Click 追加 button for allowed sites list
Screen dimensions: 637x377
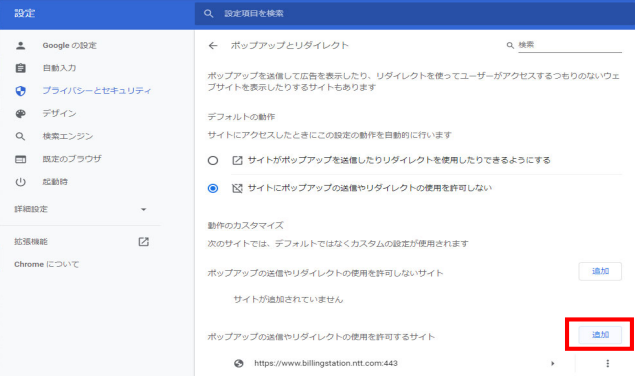pyautogui.click(x=600, y=334)
